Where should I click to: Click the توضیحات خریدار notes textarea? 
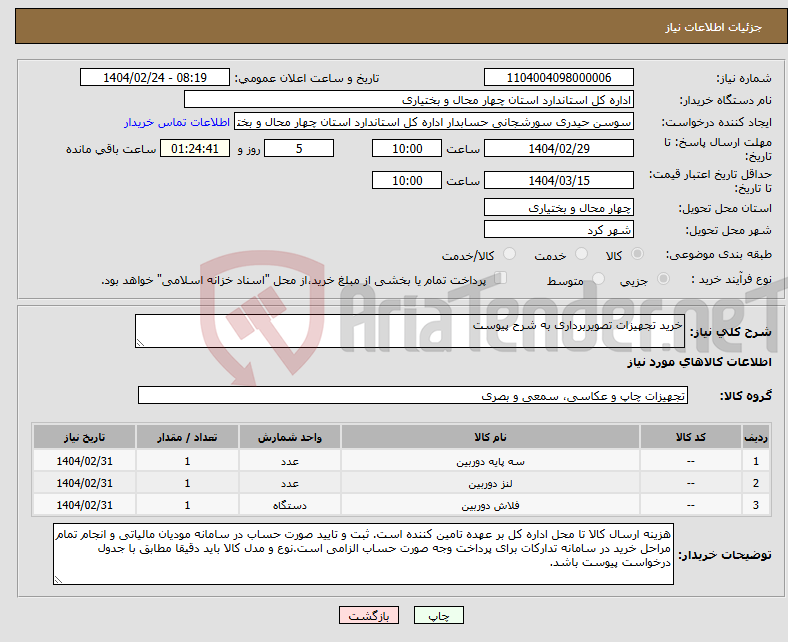(363, 554)
